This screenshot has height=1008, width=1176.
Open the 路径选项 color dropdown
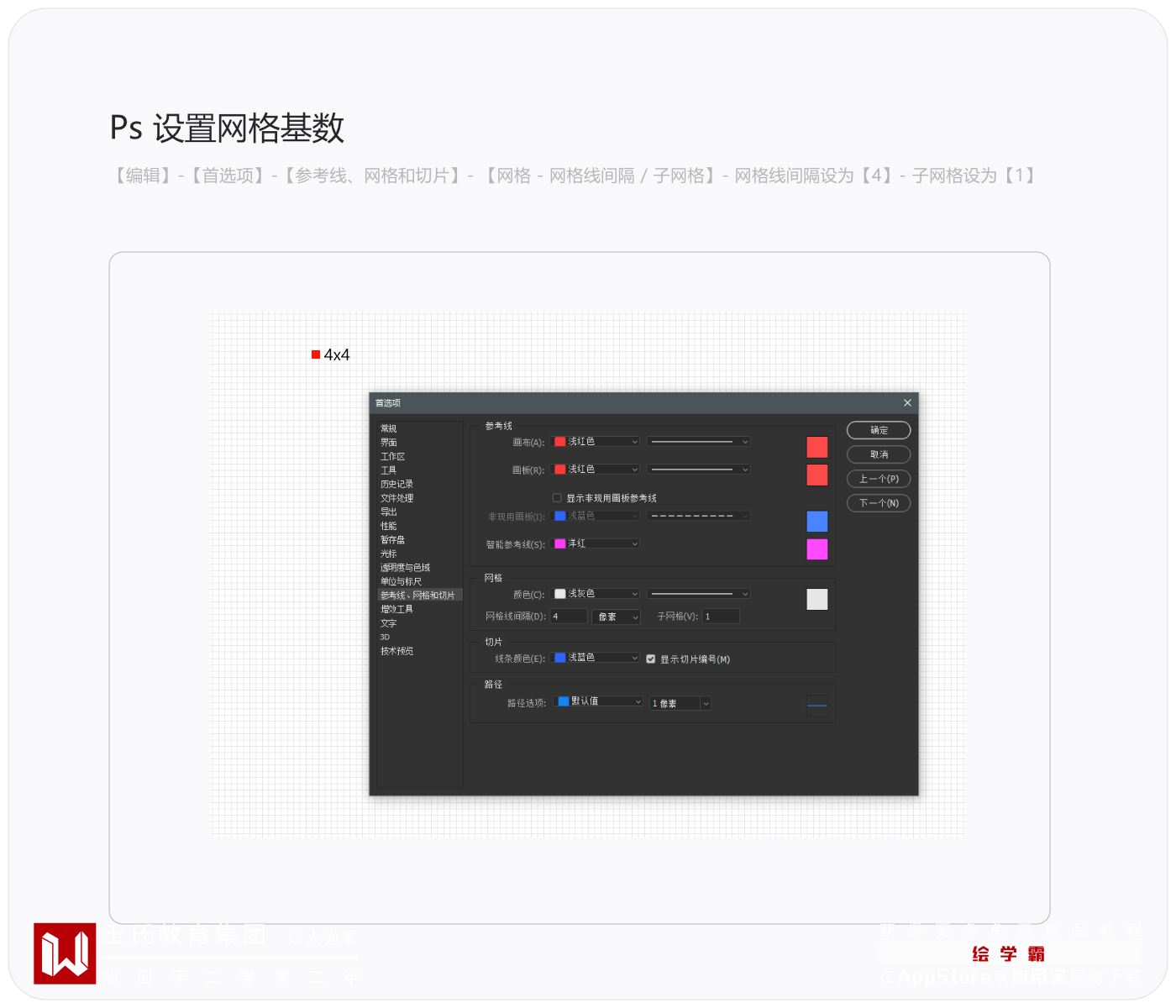pos(600,701)
